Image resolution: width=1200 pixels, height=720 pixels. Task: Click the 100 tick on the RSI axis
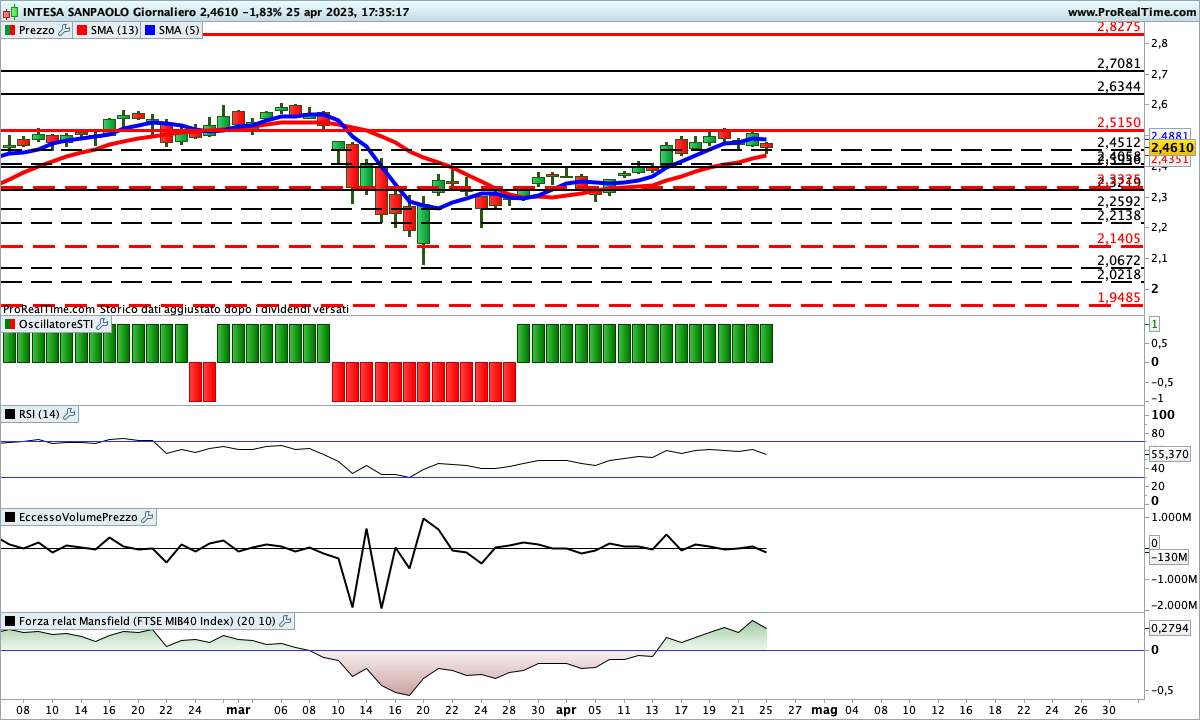point(1162,414)
